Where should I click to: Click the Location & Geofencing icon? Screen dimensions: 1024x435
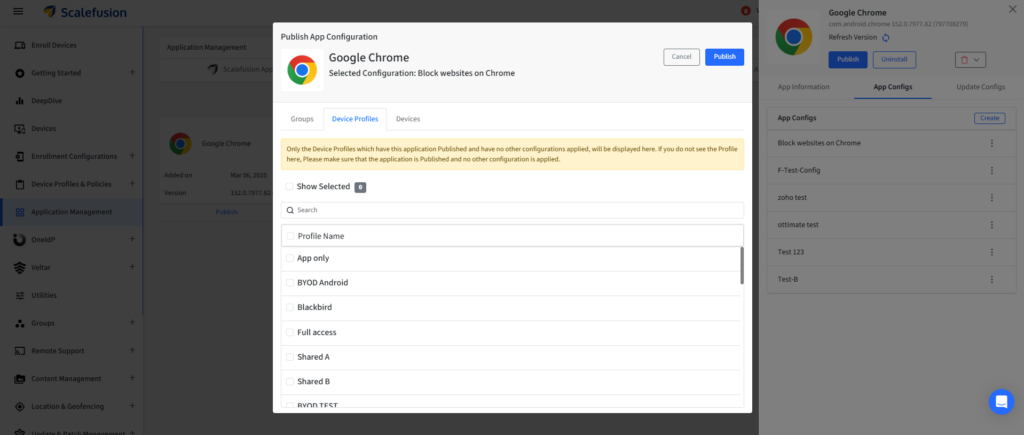20,406
